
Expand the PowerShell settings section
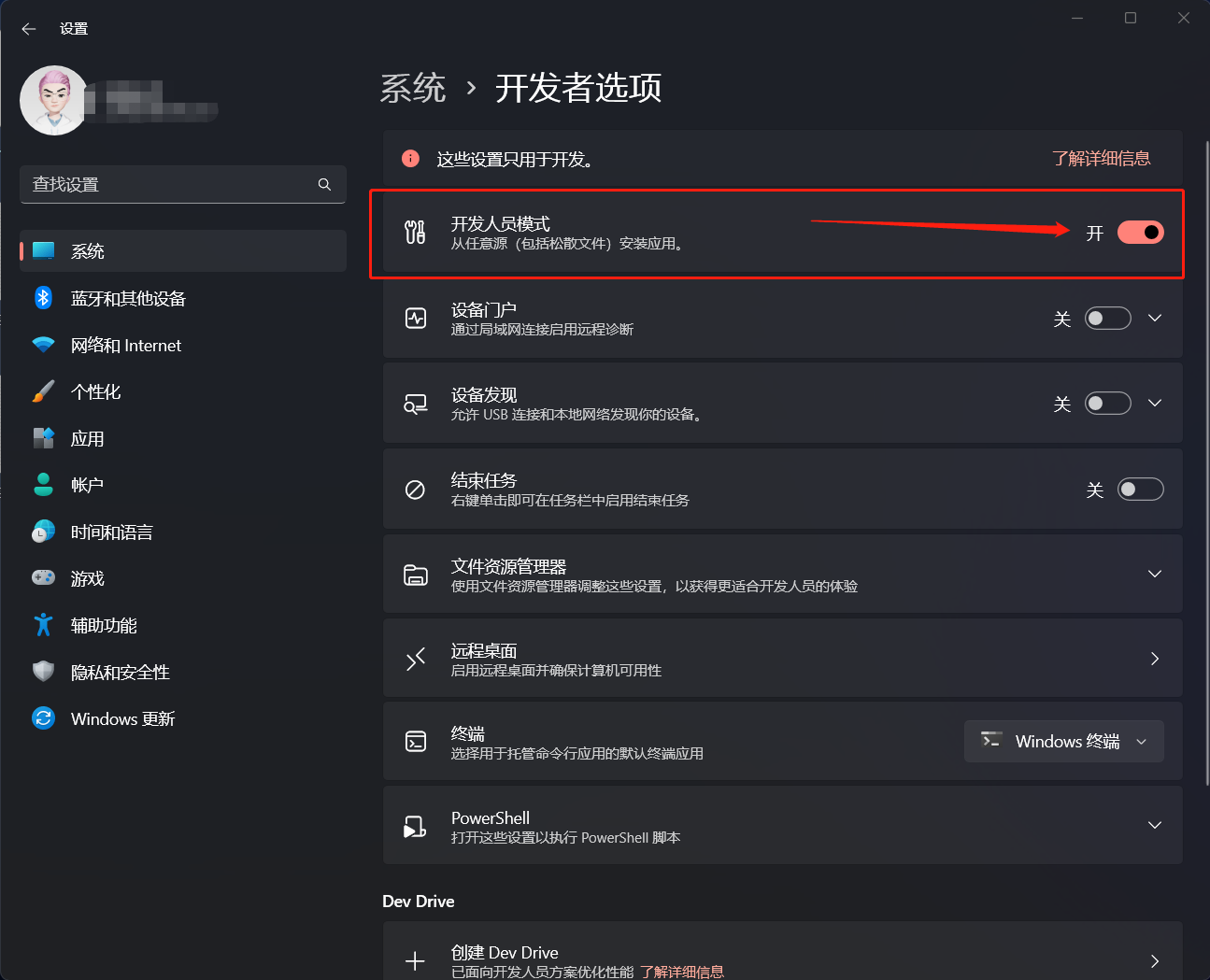coord(1155,825)
